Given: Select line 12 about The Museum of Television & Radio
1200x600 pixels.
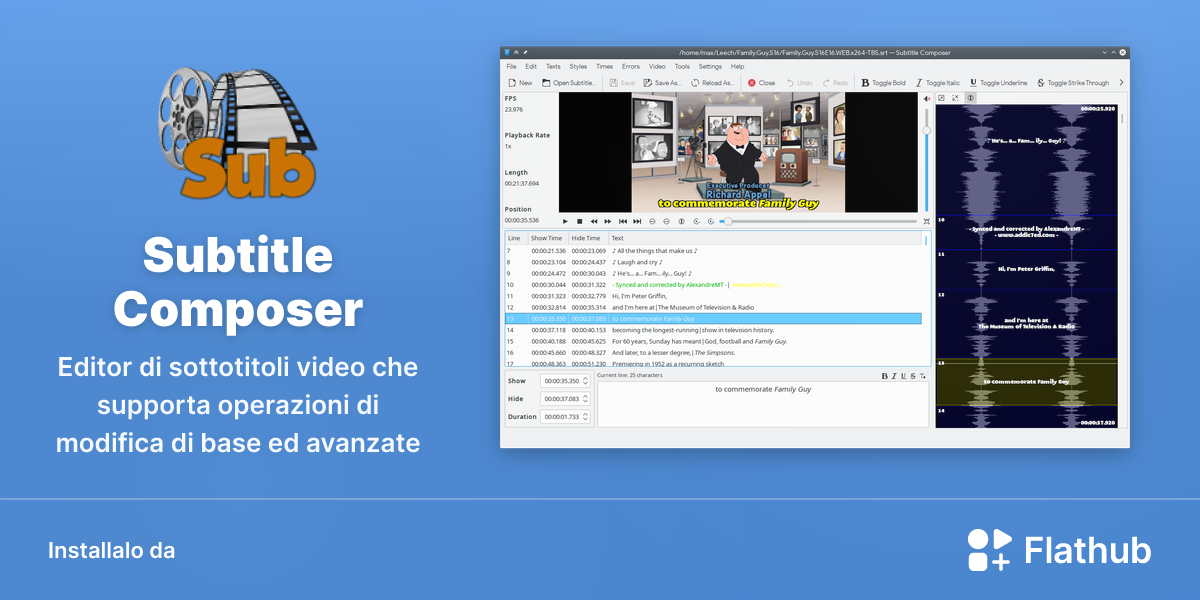Looking at the screenshot, I should 713,307.
